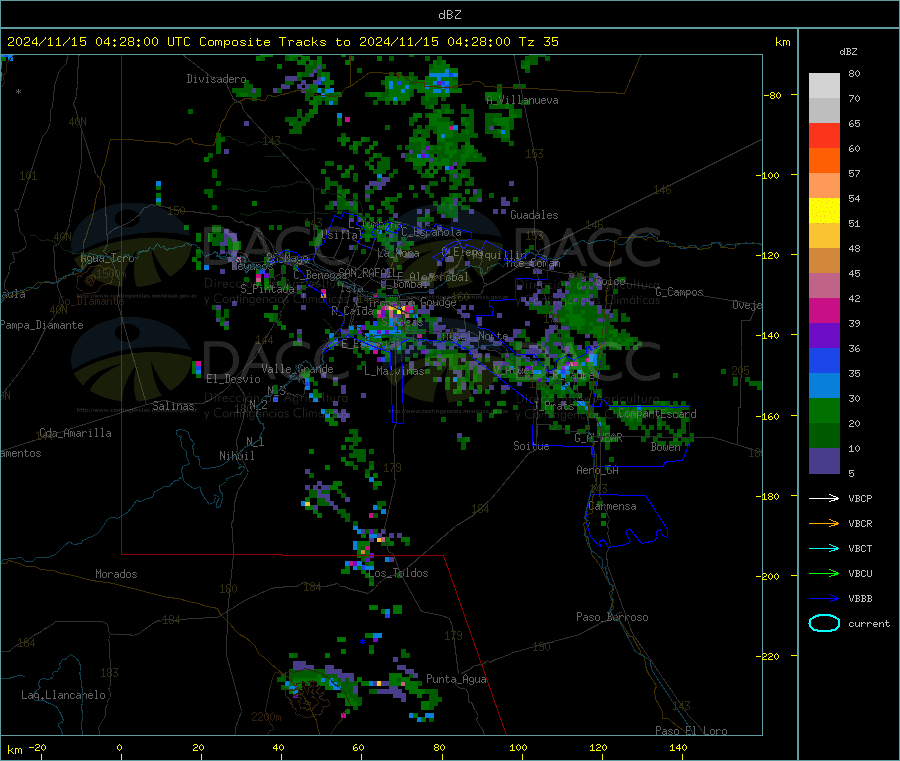Click the cyan 'current' ellipse symbol

pos(824,623)
